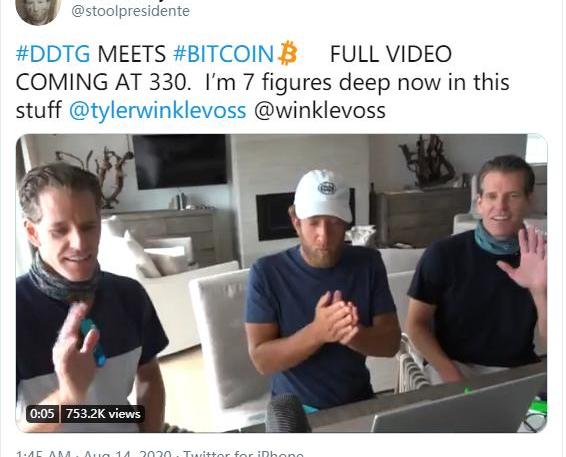Click the @stoolpresidente handle
The height and width of the screenshot is (457, 566).
130,11
